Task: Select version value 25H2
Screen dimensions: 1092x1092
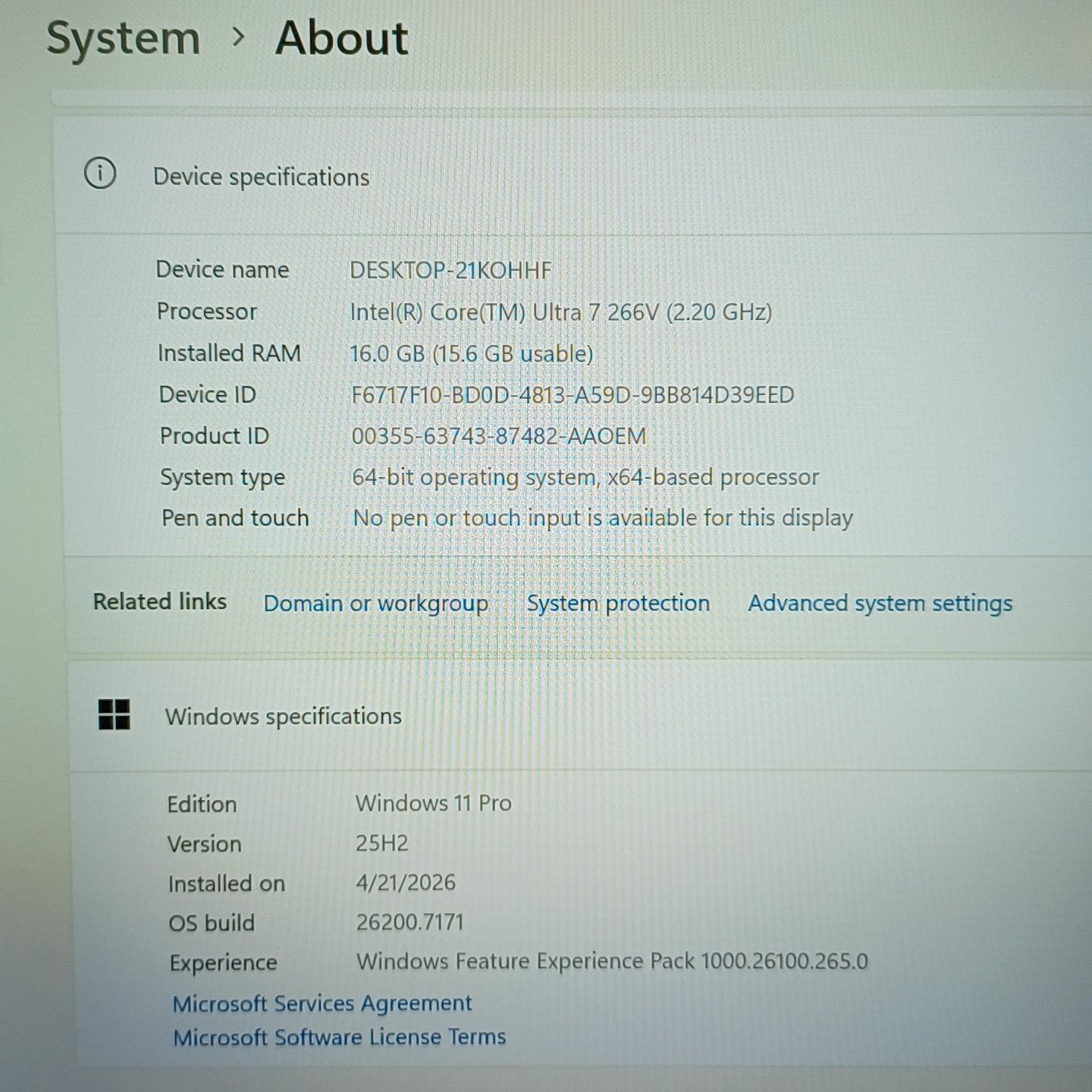Action: pos(382,843)
